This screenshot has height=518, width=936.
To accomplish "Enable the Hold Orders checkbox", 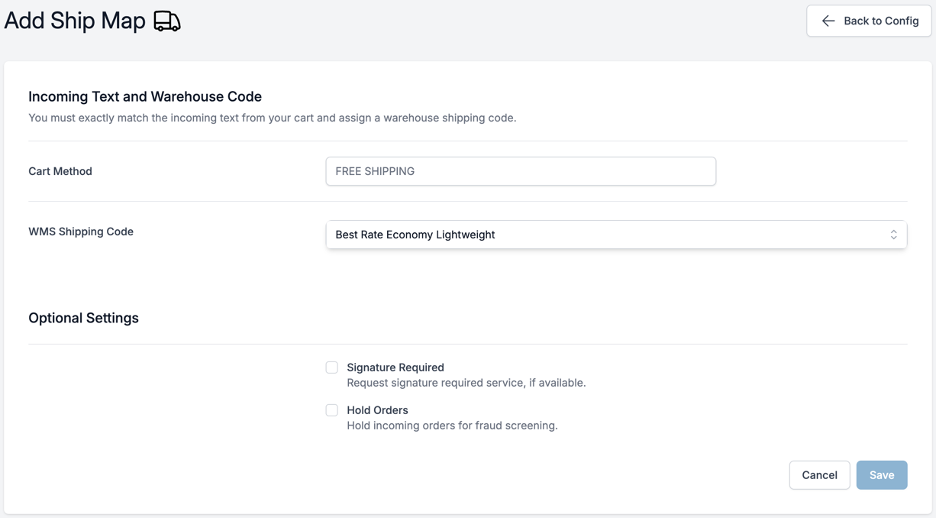I will pyautogui.click(x=332, y=410).
